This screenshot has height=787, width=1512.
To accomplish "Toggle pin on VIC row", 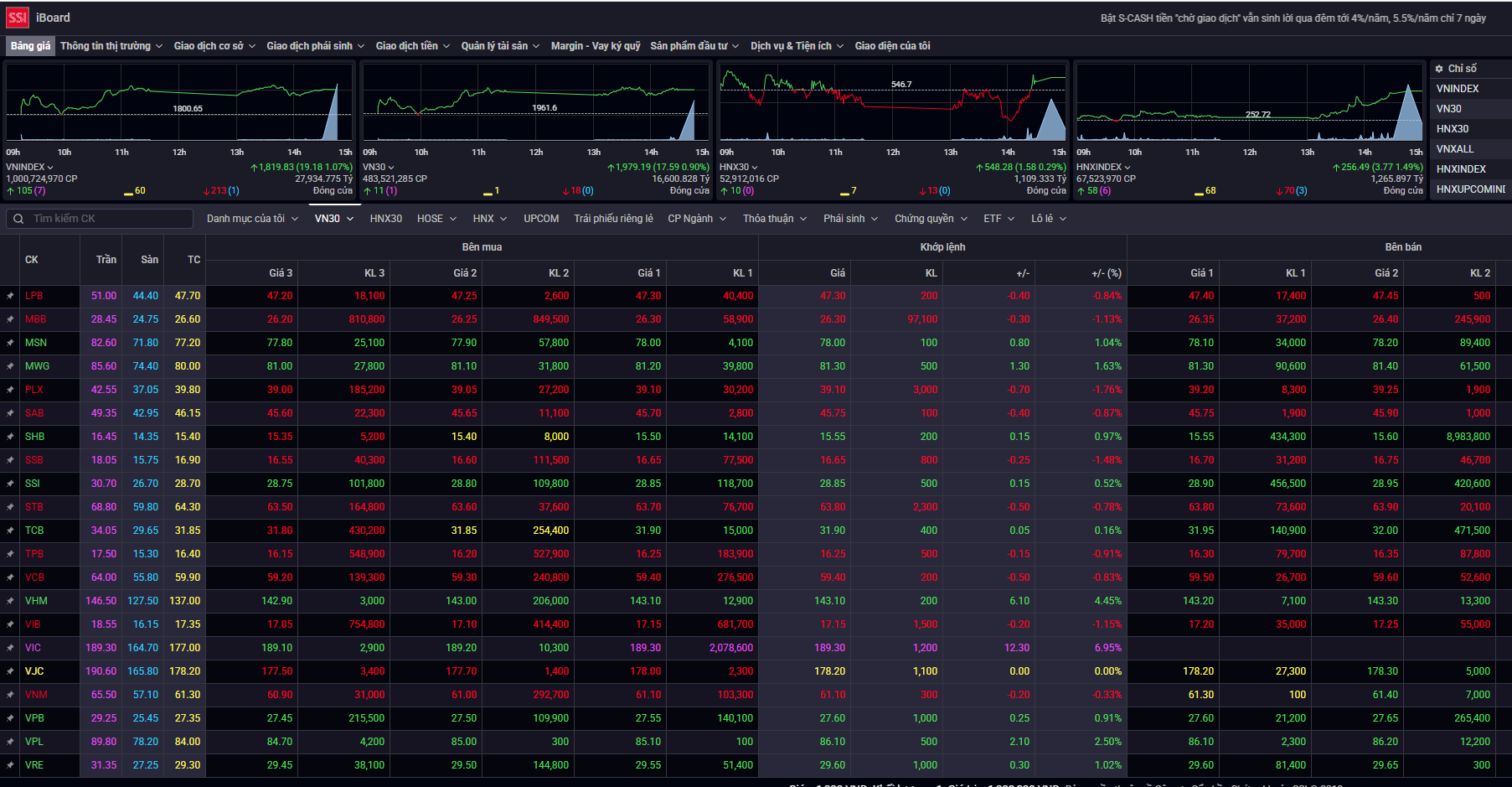I will [x=10, y=648].
